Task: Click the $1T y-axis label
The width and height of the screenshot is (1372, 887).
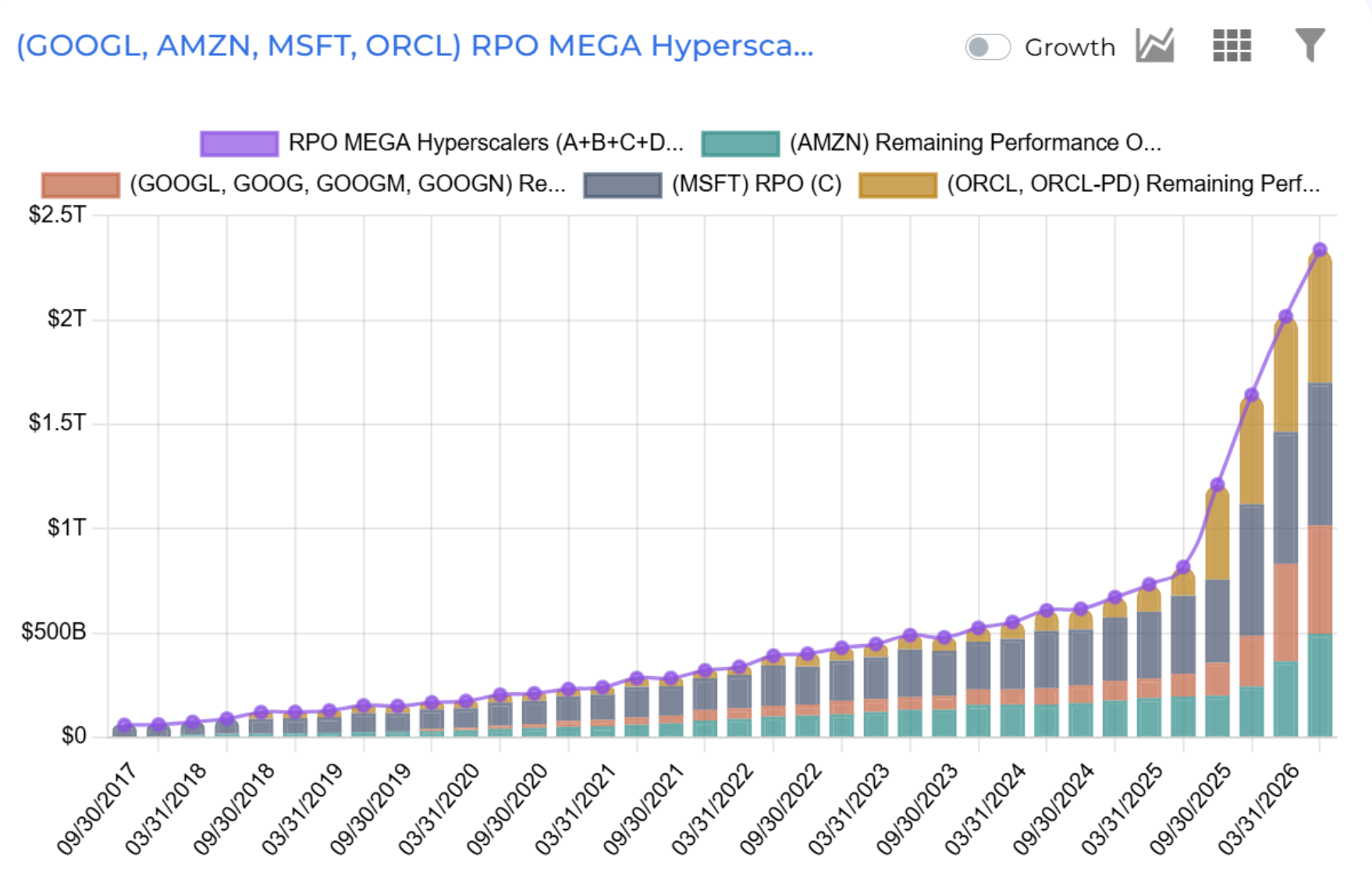Action: point(66,528)
